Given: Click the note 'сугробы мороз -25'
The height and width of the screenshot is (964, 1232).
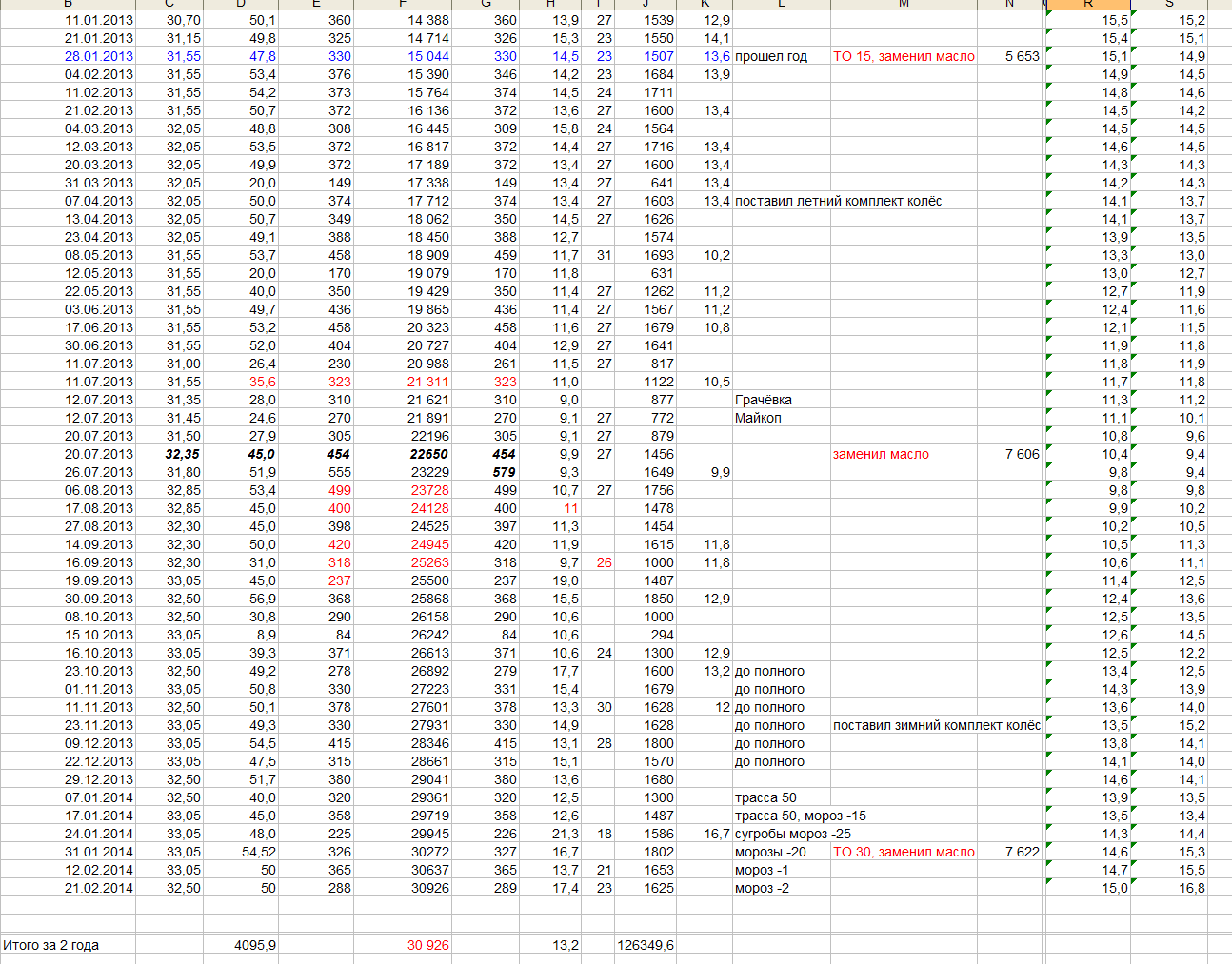Looking at the screenshot, I should tap(793, 834).
